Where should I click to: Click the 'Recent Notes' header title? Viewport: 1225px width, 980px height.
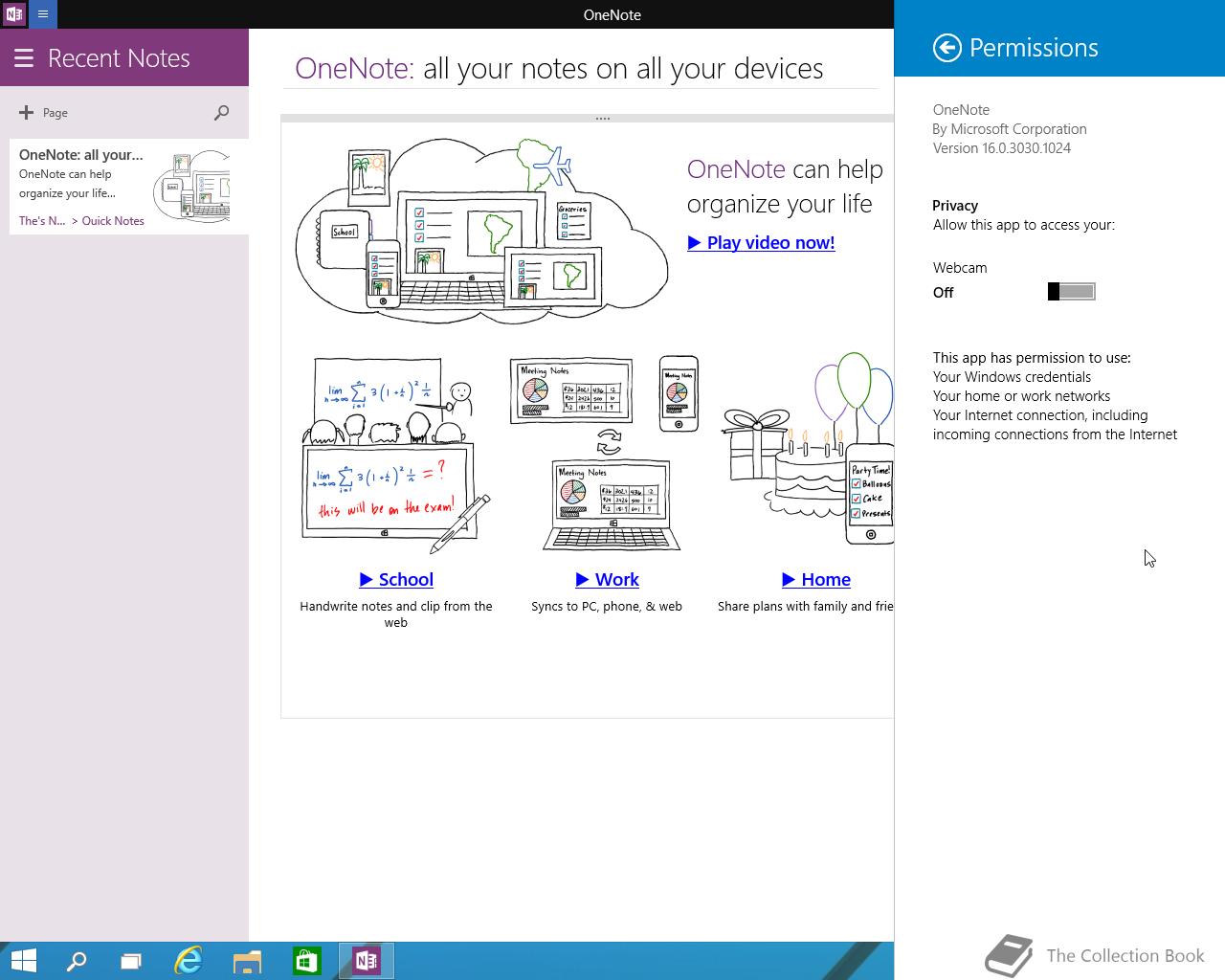click(x=119, y=58)
